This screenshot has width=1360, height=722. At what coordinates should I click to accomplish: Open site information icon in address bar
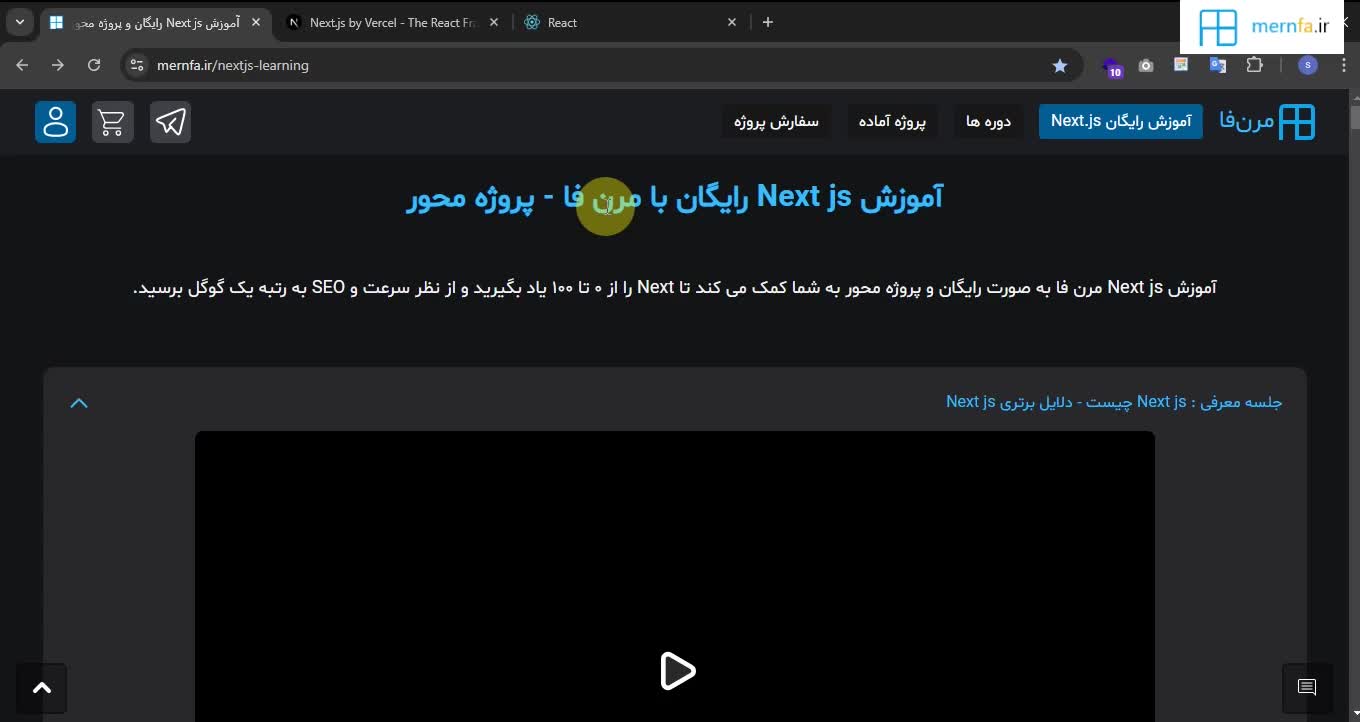pos(137,65)
